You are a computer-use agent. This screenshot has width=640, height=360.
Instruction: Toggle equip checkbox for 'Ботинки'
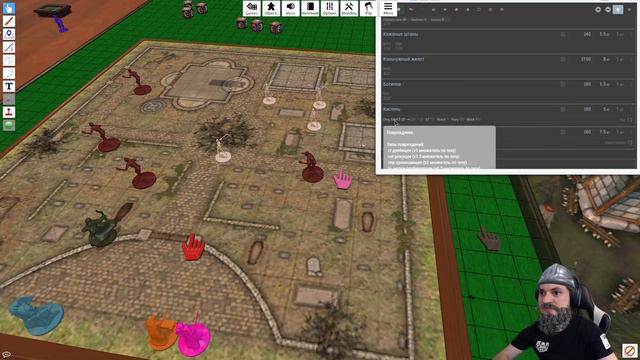click(x=563, y=84)
